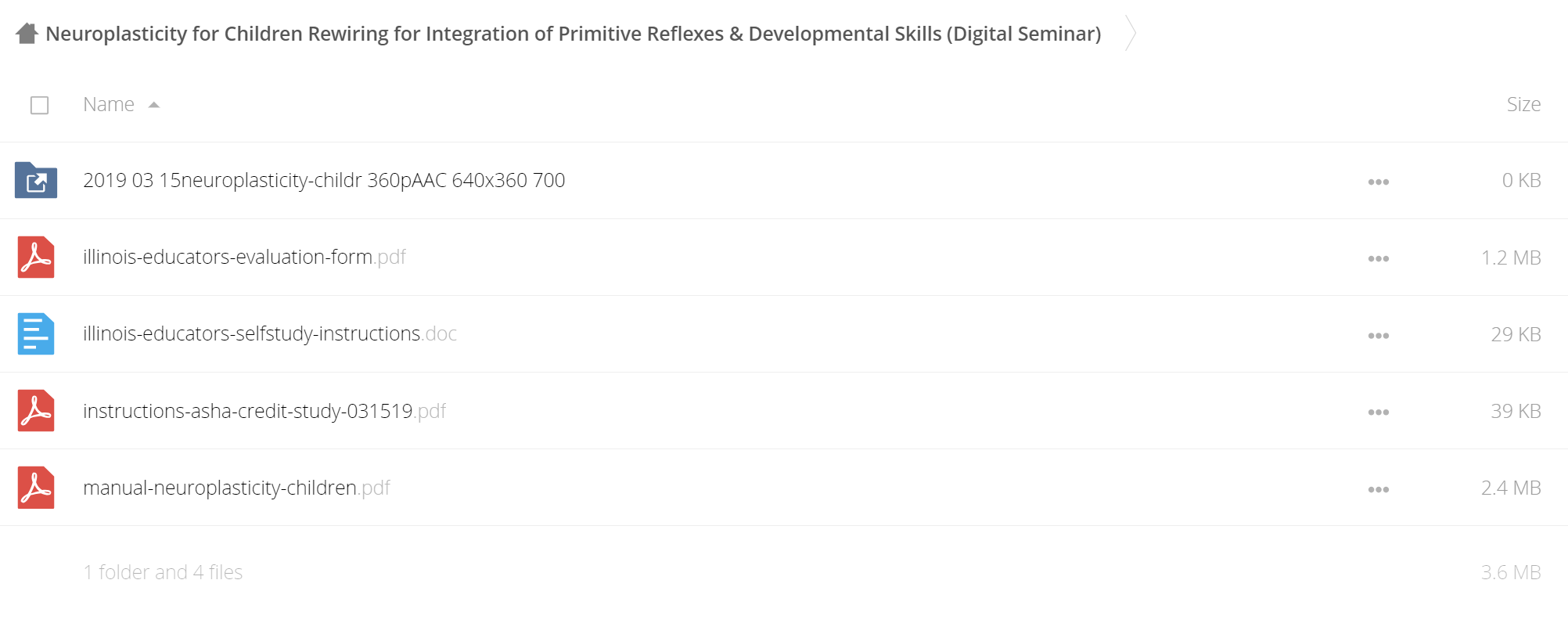
Task: Go to the home folder icon
Action: pyautogui.click(x=27, y=34)
